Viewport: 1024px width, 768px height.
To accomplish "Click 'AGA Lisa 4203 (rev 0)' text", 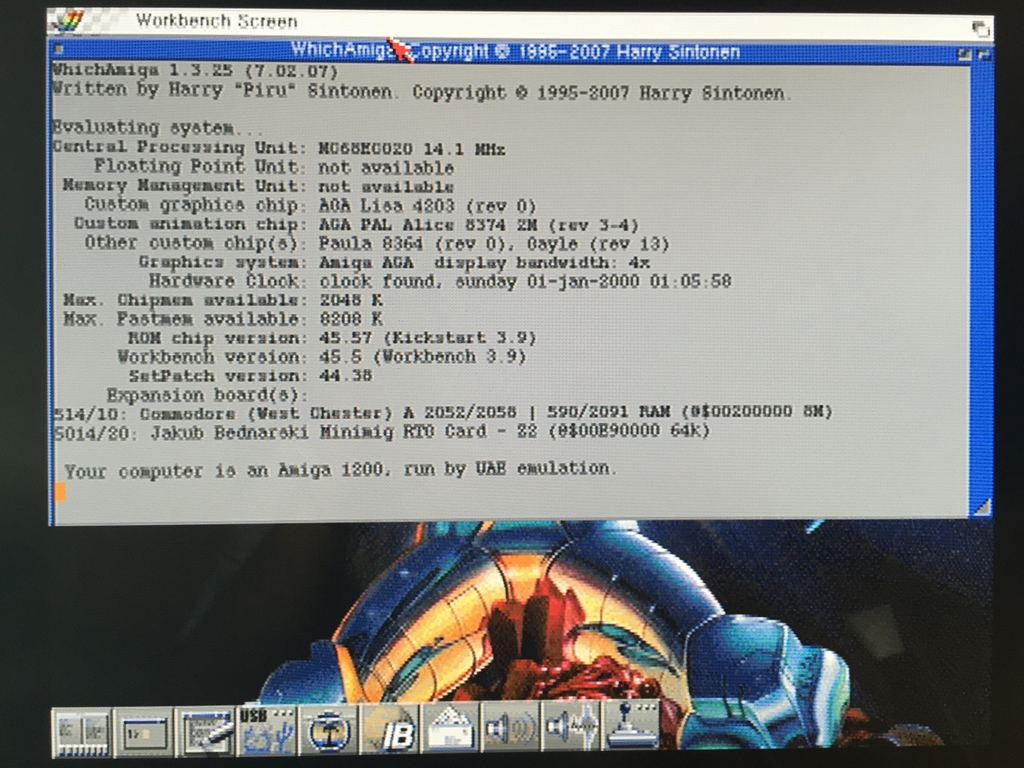I will click(x=427, y=206).
